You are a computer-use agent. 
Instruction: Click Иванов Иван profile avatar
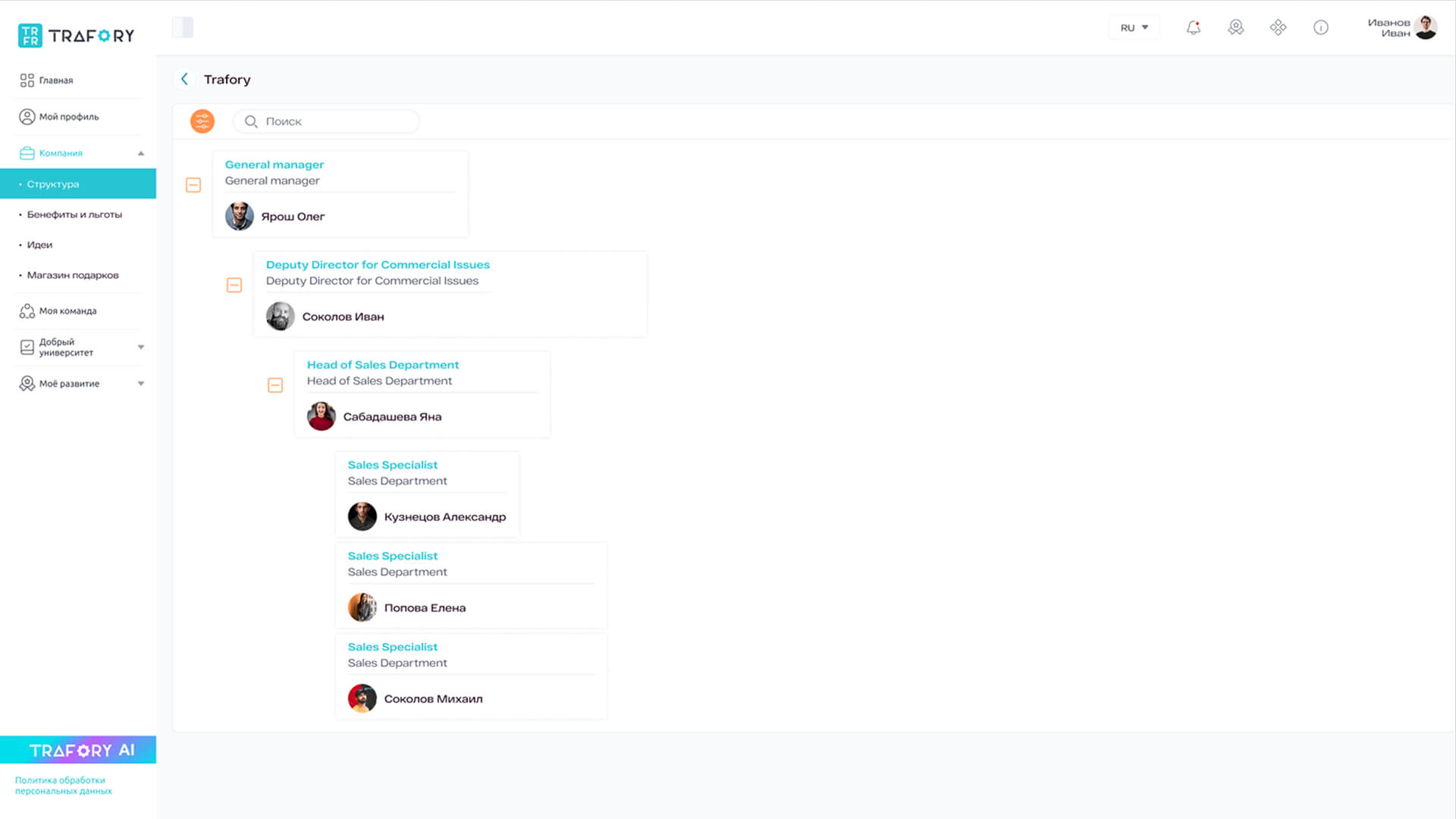[1425, 28]
